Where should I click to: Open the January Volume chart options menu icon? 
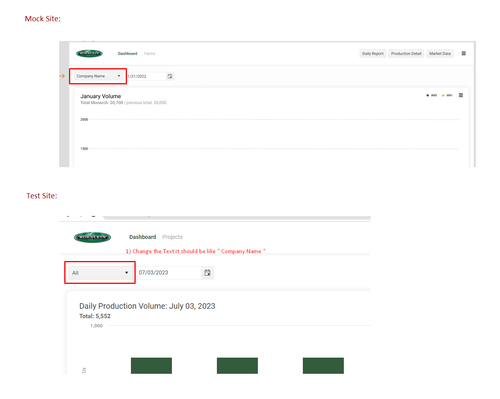pyautogui.click(x=461, y=95)
